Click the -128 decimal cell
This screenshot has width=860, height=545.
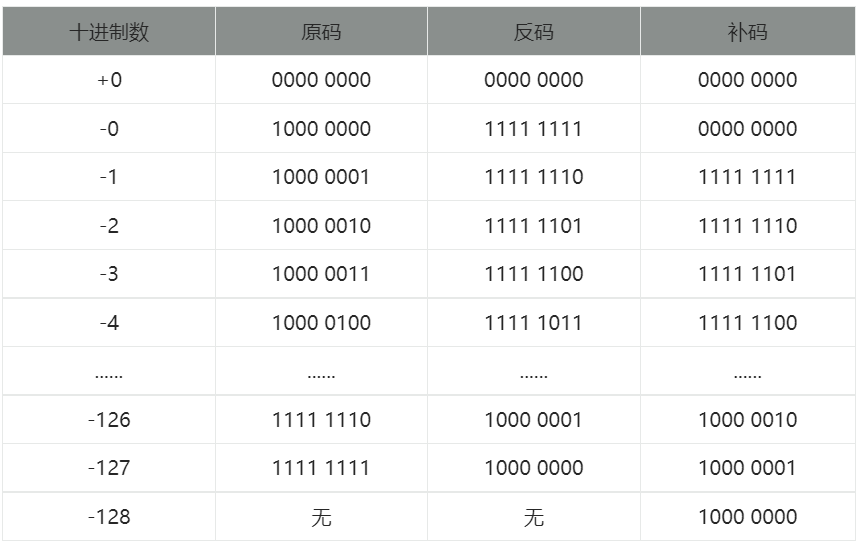(x=109, y=517)
